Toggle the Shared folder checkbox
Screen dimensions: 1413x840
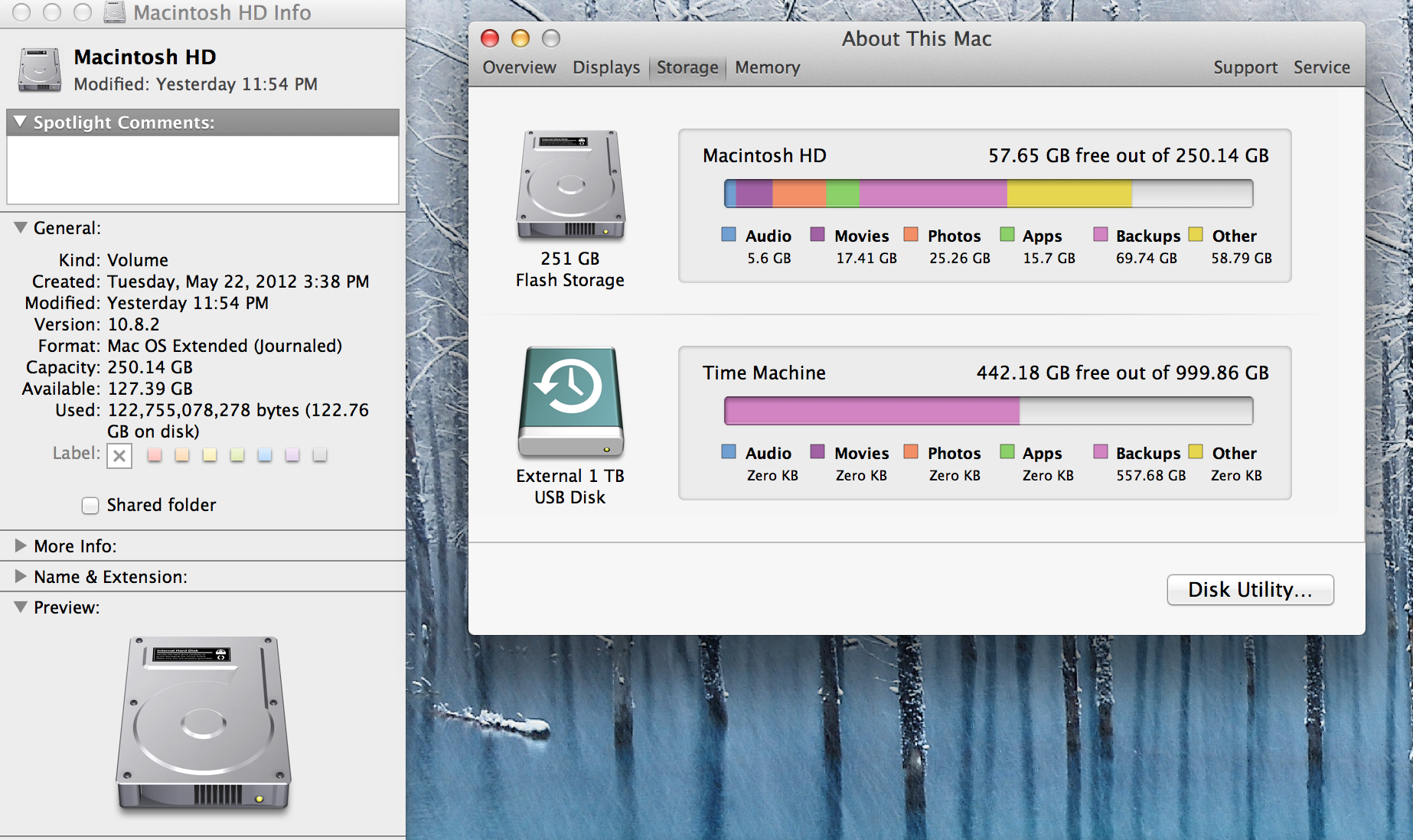(x=90, y=506)
